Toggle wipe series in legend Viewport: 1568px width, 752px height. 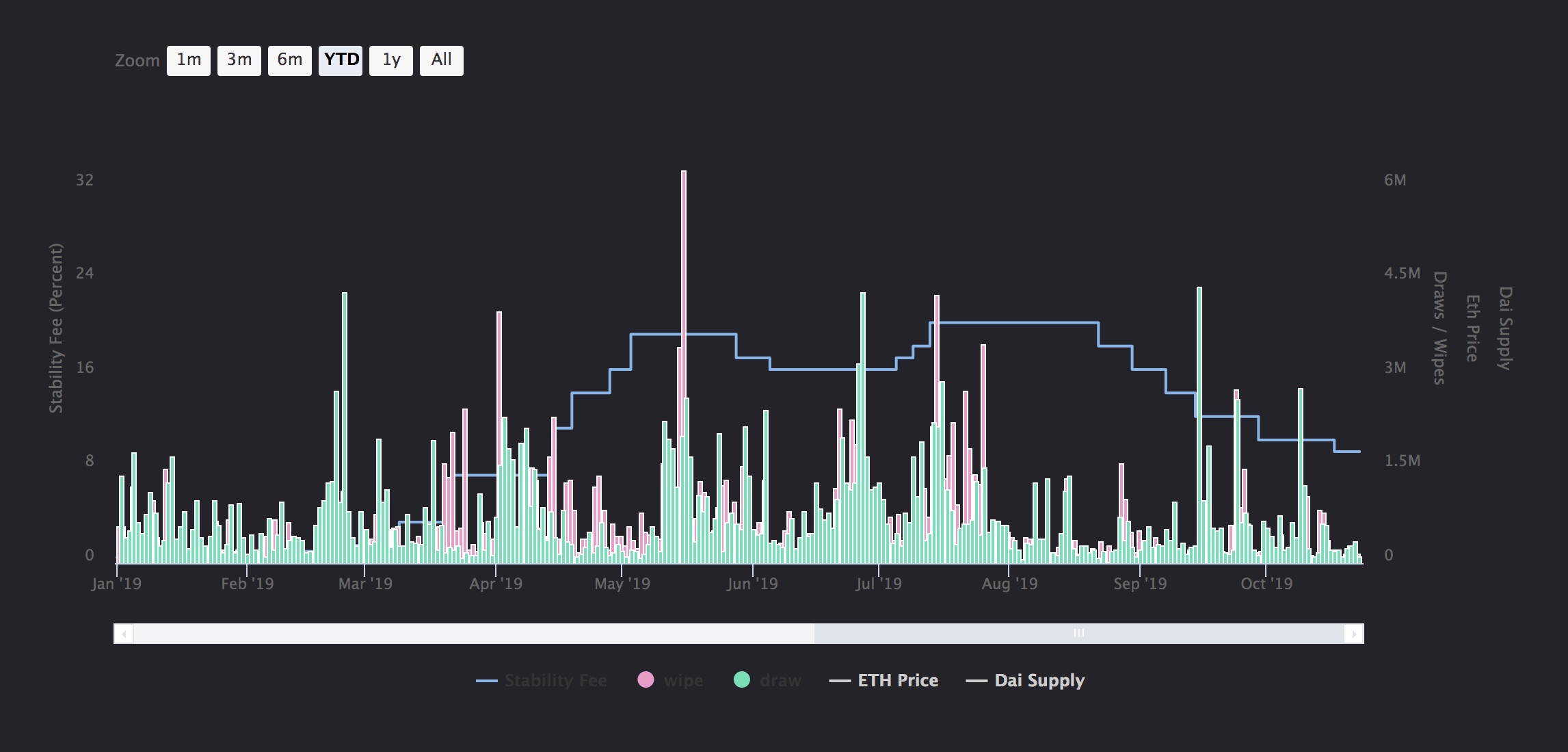coord(670,680)
